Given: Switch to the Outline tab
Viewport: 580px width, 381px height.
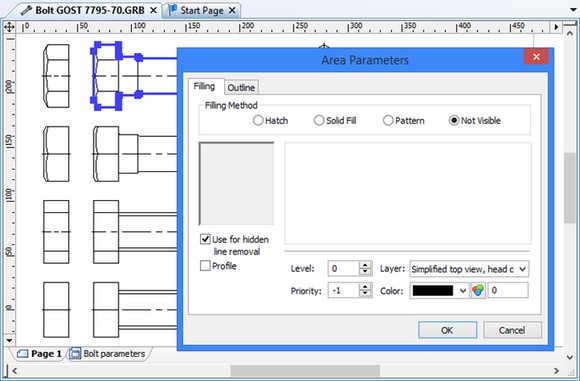Looking at the screenshot, I should point(241,88).
